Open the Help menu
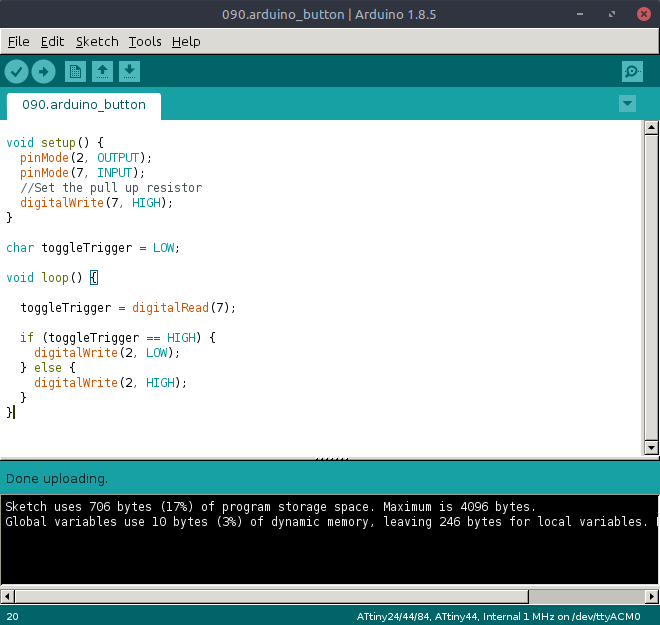 186,42
